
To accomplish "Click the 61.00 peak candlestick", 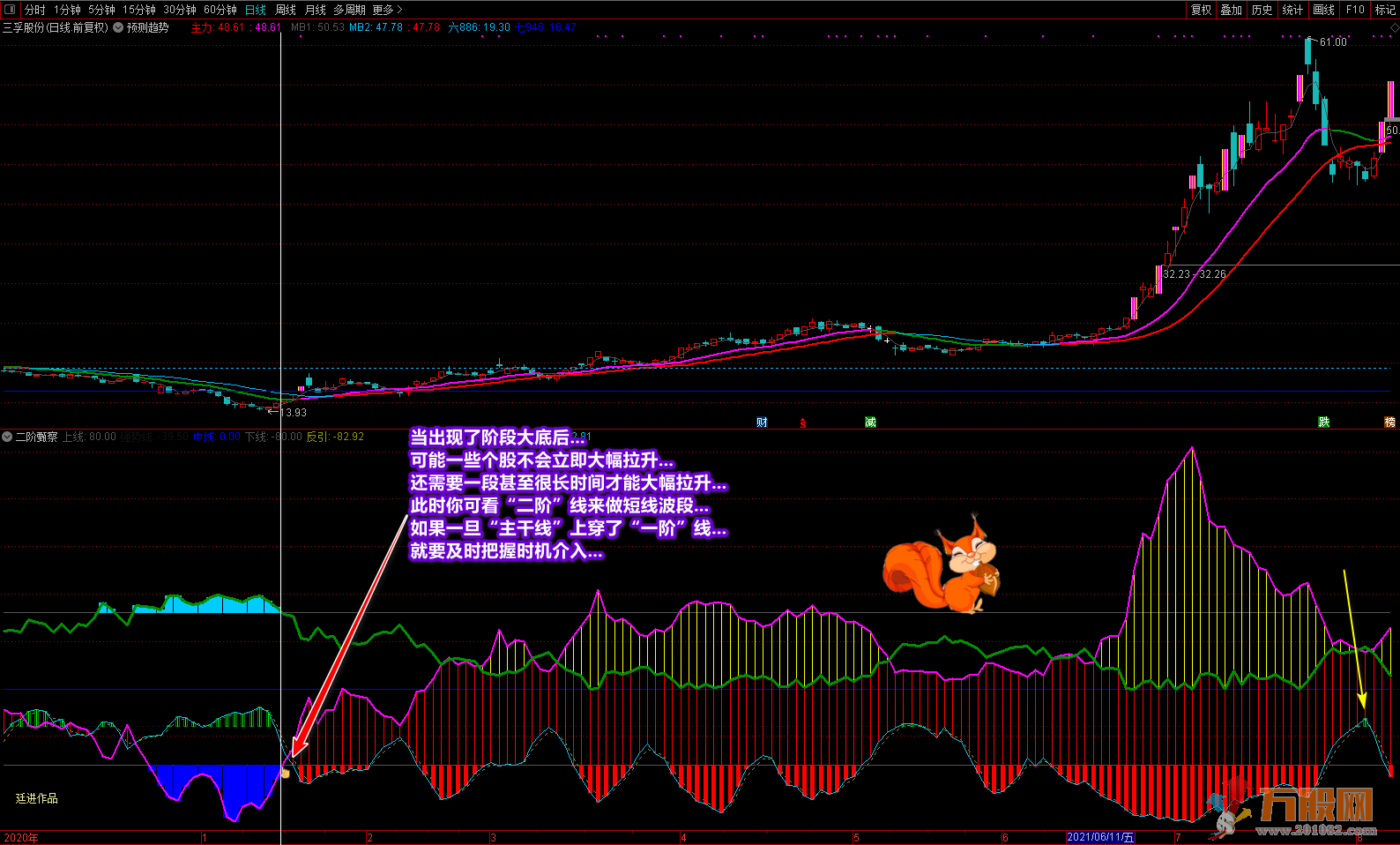I will pos(1308,53).
